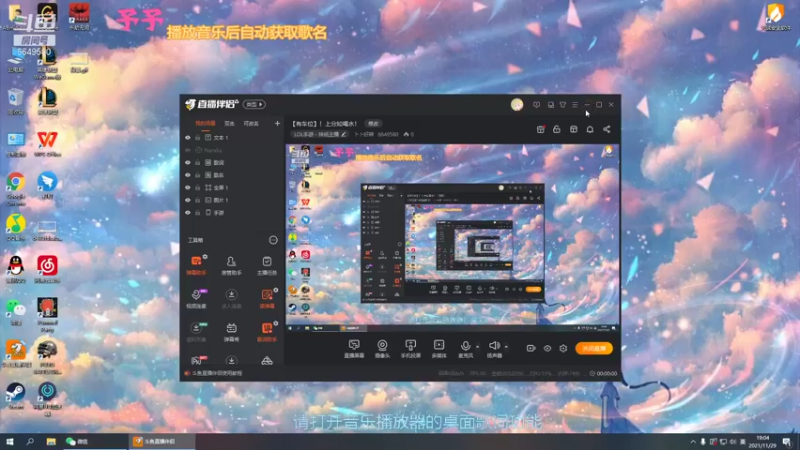Add the 手机投屏 phone casting source
Viewport: 800px width, 450px height.
tap(410, 349)
